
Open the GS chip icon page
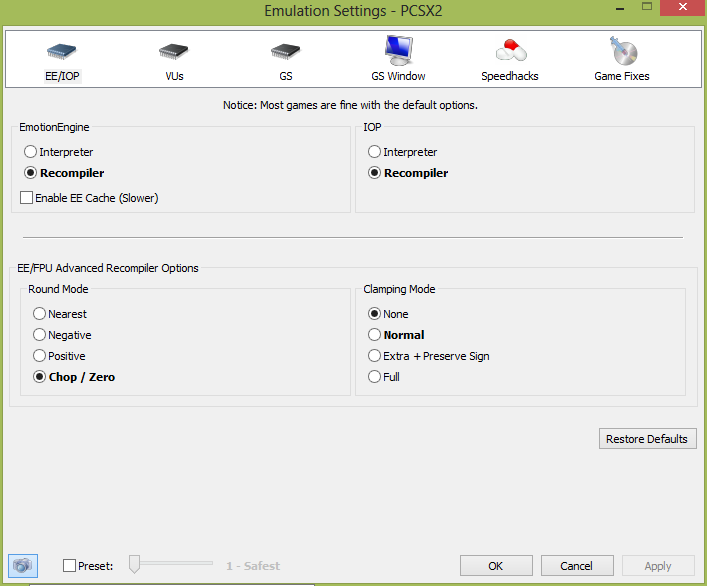coord(285,51)
